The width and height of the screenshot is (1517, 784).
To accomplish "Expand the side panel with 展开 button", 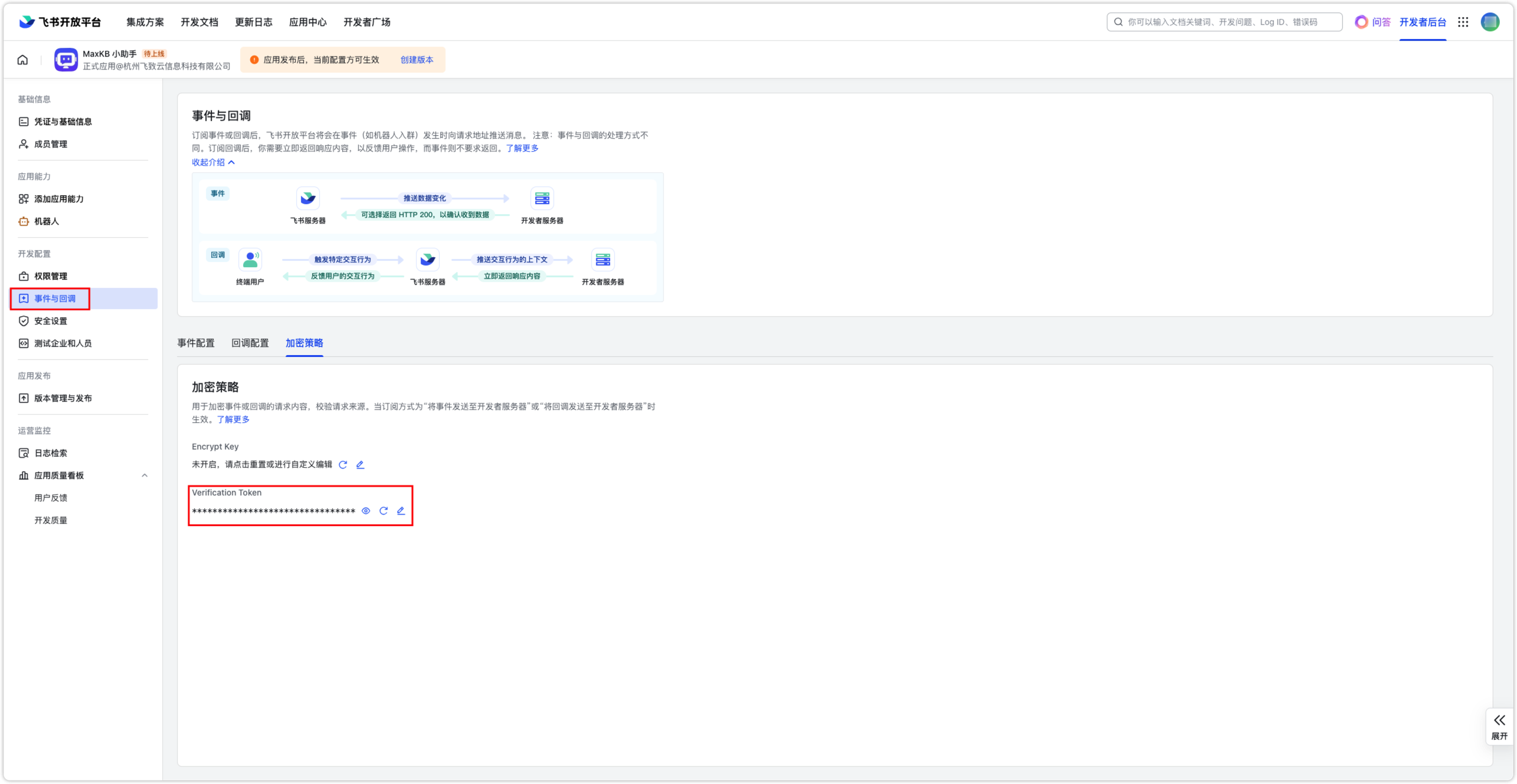I will (x=1499, y=726).
